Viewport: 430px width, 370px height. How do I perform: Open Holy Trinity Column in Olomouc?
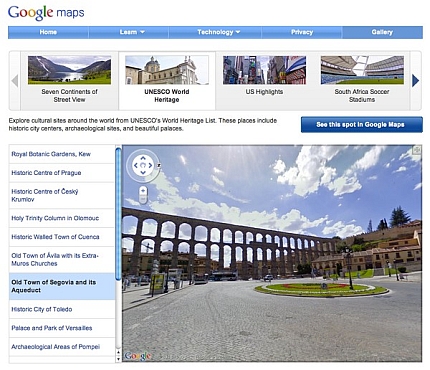point(62,218)
